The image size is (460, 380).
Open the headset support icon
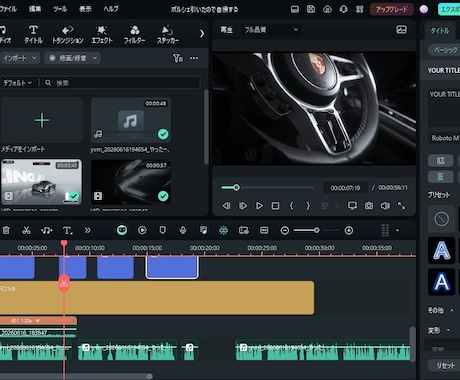(343, 9)
